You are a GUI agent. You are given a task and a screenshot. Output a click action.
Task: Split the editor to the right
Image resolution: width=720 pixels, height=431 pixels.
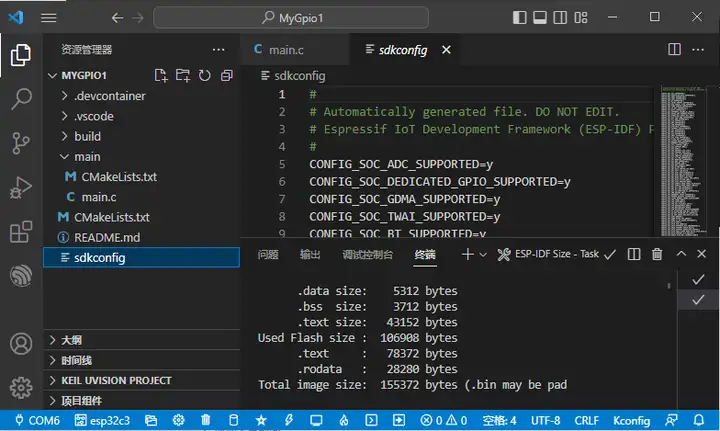coord(674,50)
